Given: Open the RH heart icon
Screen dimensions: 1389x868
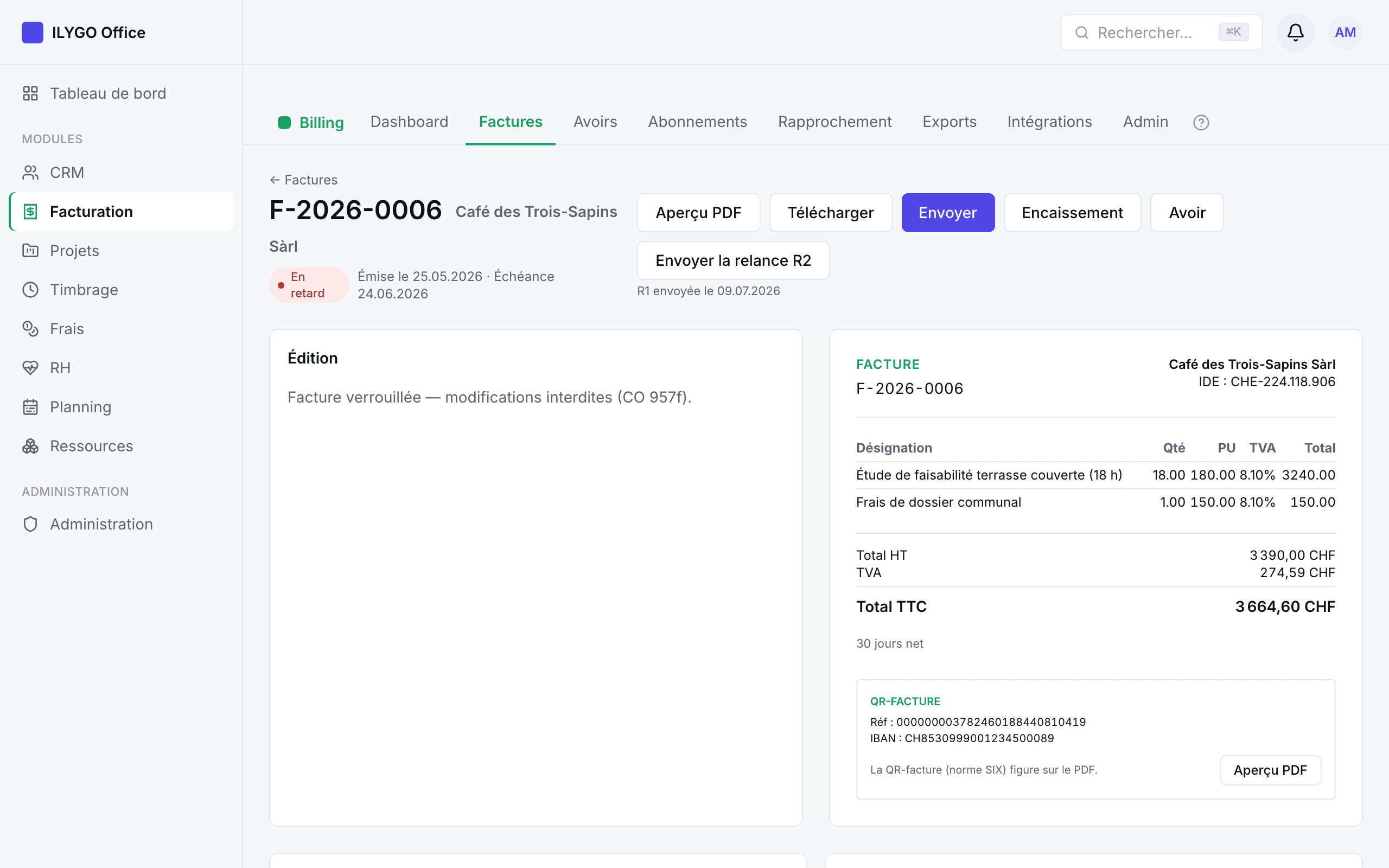Looking at the screenshot, I should point(30,368).
